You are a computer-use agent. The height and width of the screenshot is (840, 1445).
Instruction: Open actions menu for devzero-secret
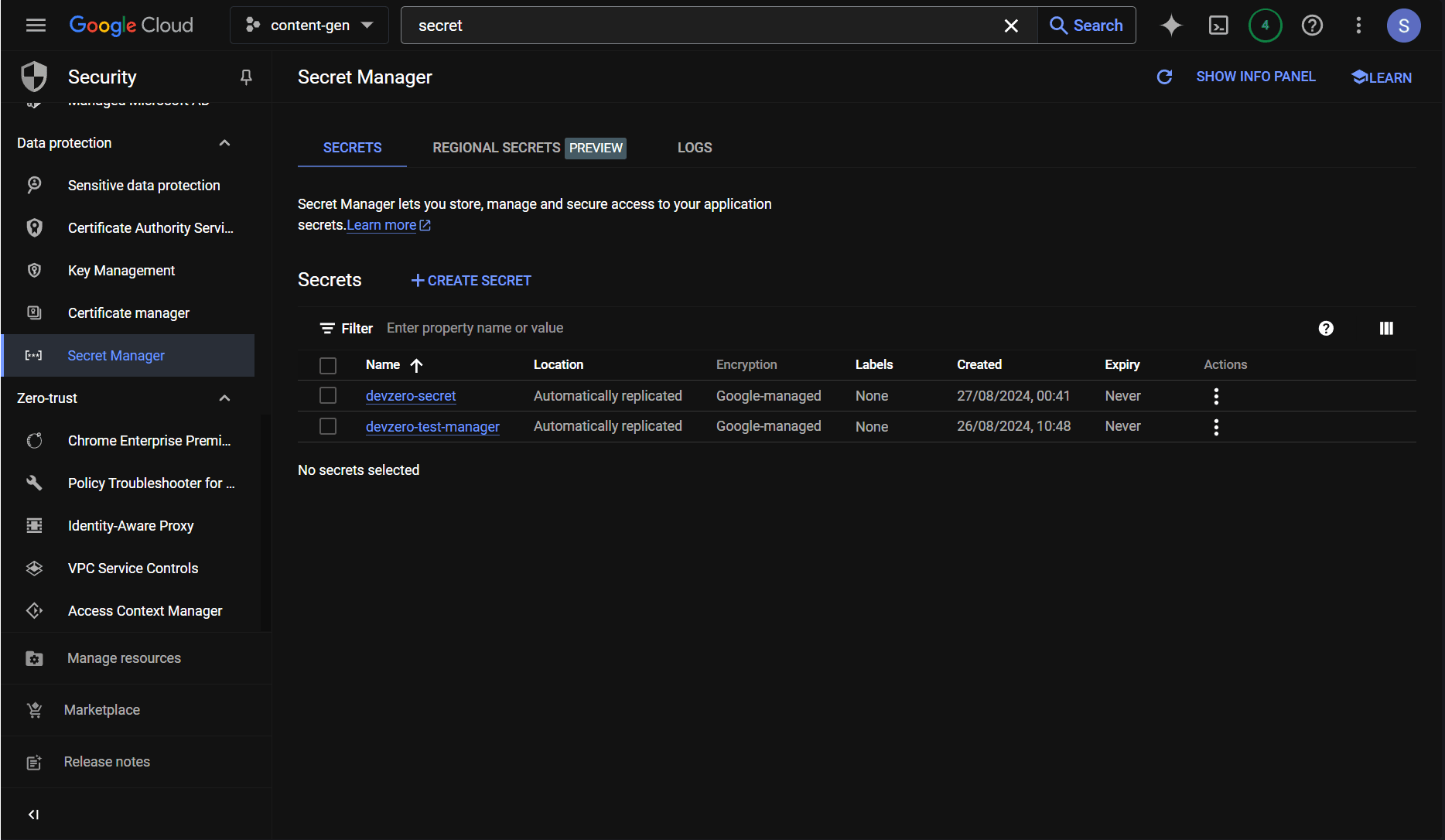point(1216,396)
